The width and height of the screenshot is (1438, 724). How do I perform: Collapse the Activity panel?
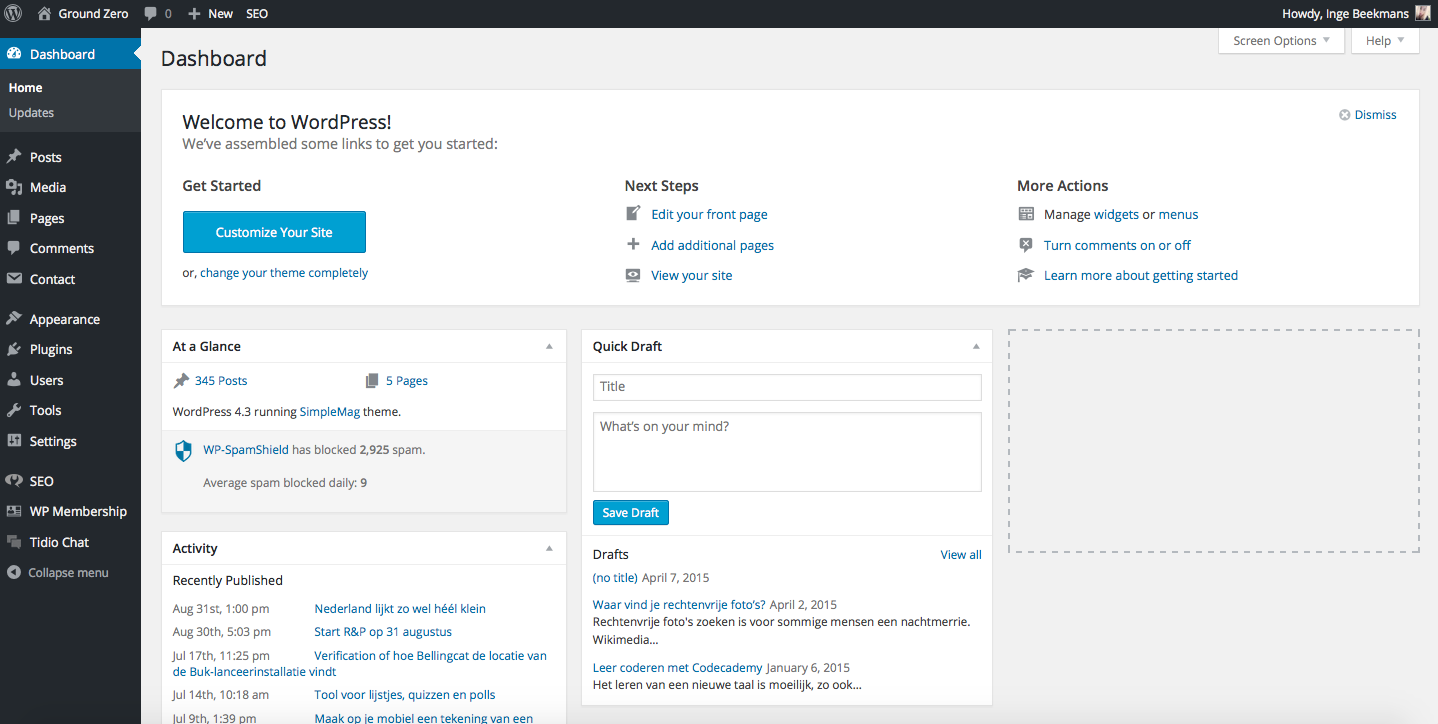pyautogui.click(x=548, y=548)
